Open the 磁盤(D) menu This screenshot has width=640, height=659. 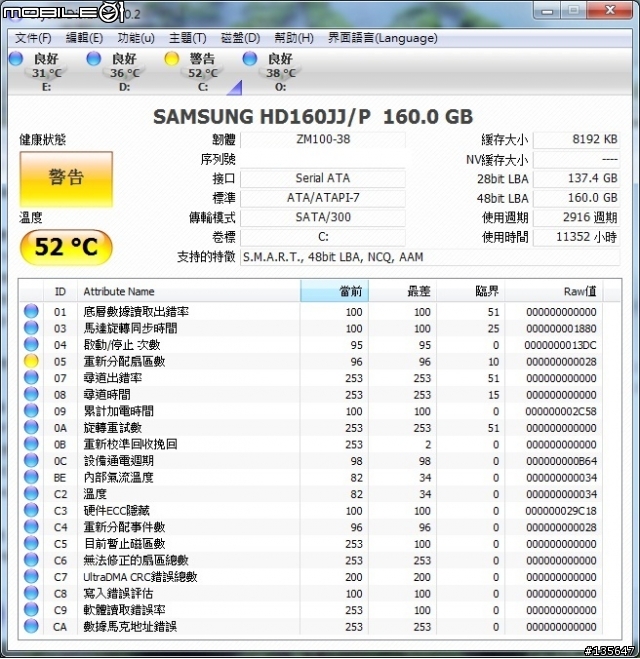pos(240,38)
